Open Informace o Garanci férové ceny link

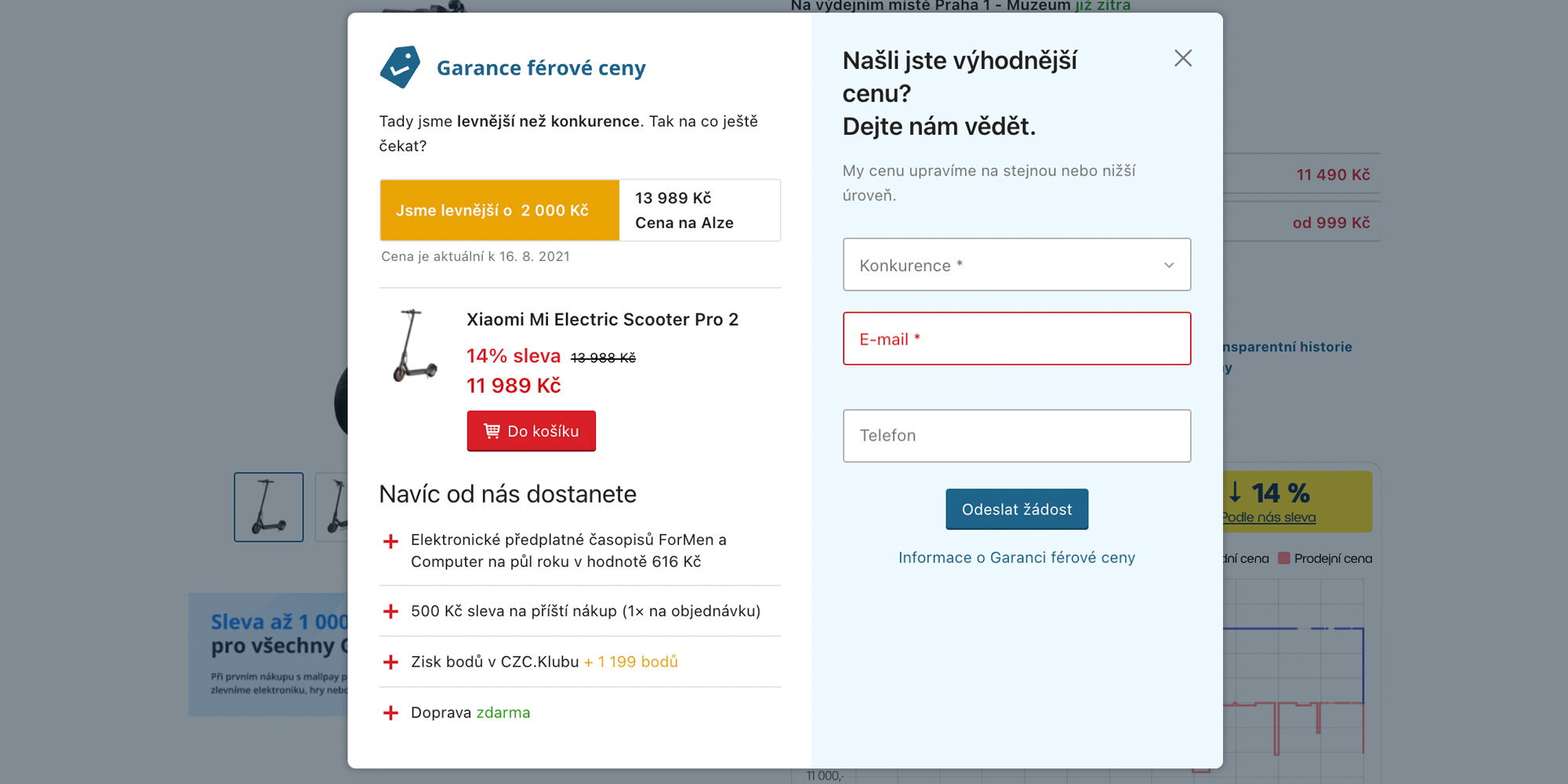(x=1017, y=557)
